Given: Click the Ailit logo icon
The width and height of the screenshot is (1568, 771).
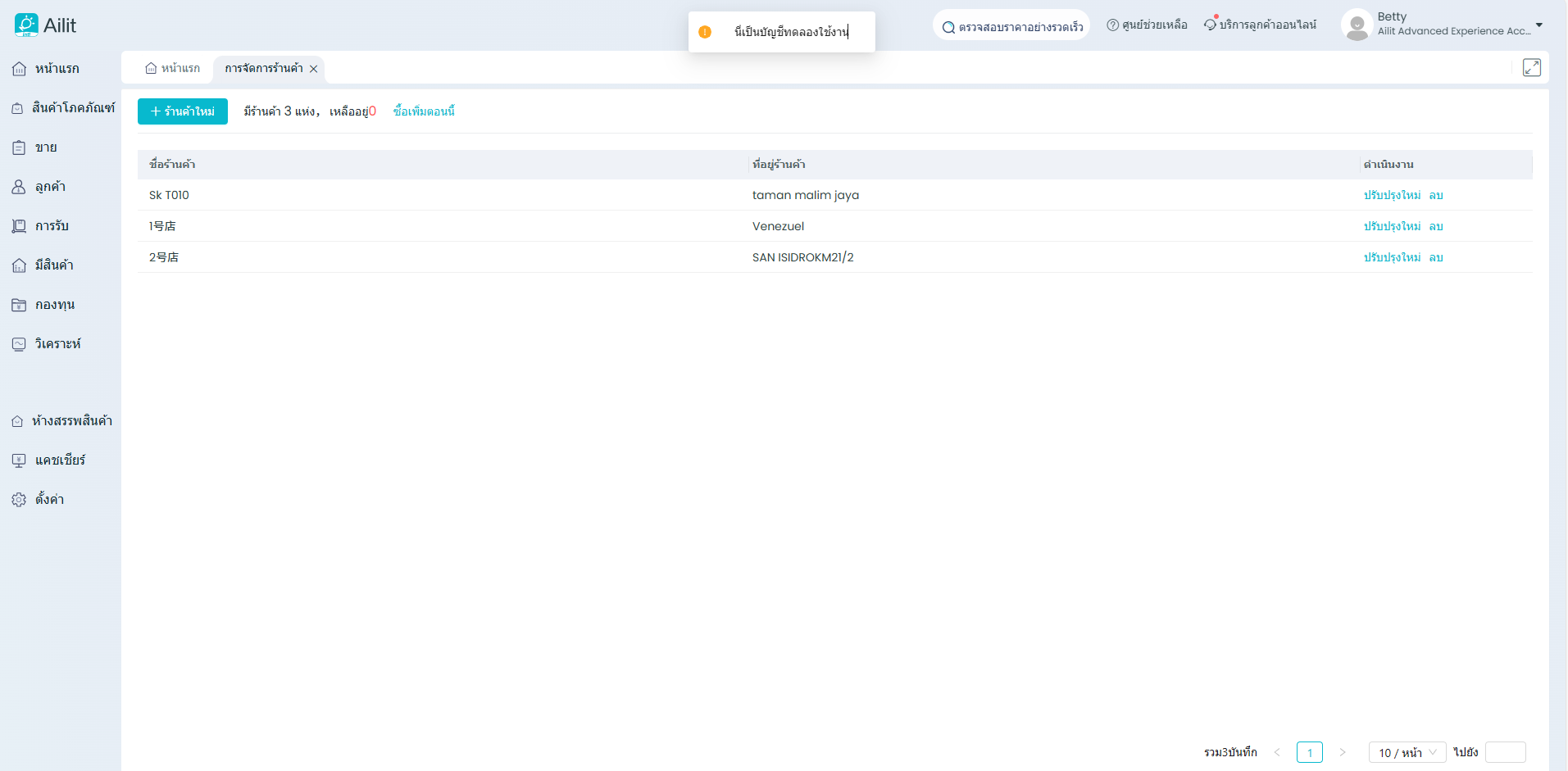Looking at the screenshot, I should point(26,25).
